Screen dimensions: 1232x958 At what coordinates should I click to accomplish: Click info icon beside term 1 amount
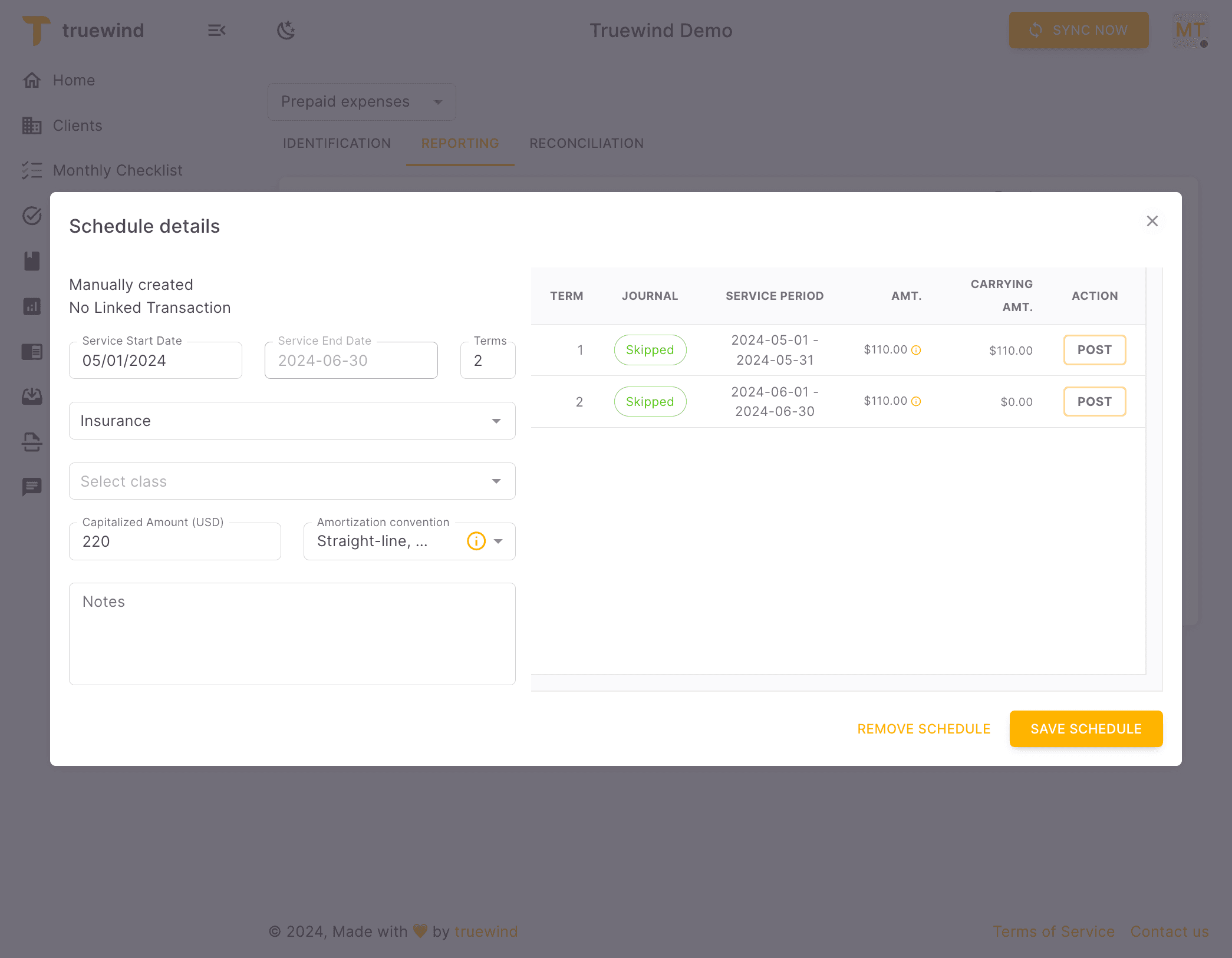[916, 350]
